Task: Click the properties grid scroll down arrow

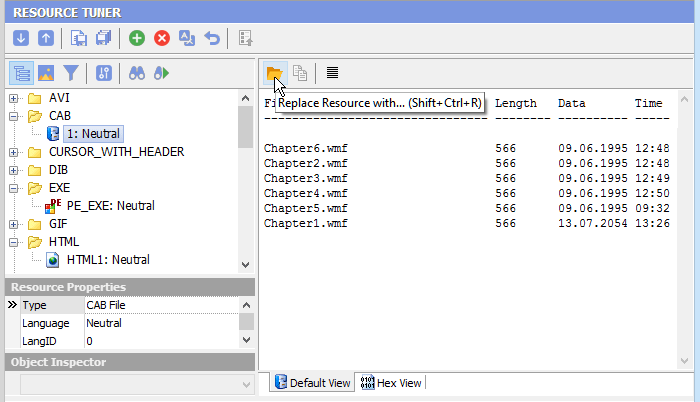Action: click(246, 340)
